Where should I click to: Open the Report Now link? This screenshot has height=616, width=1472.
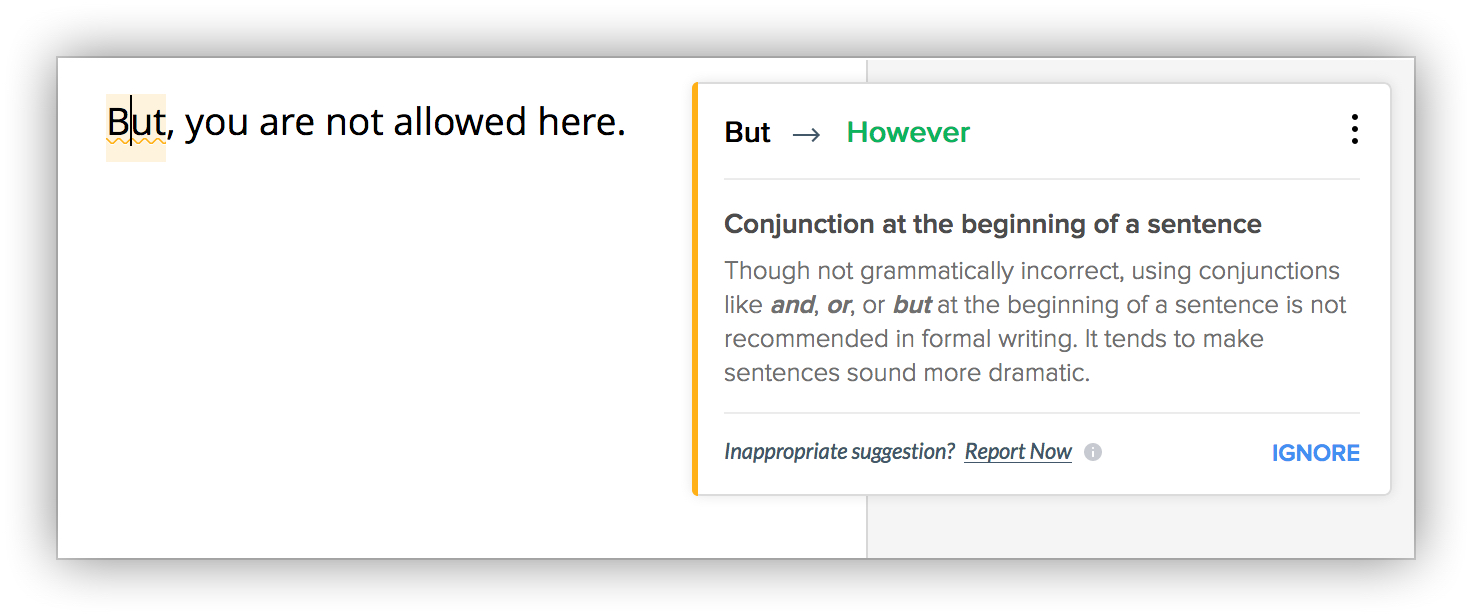coord(1018,452)
